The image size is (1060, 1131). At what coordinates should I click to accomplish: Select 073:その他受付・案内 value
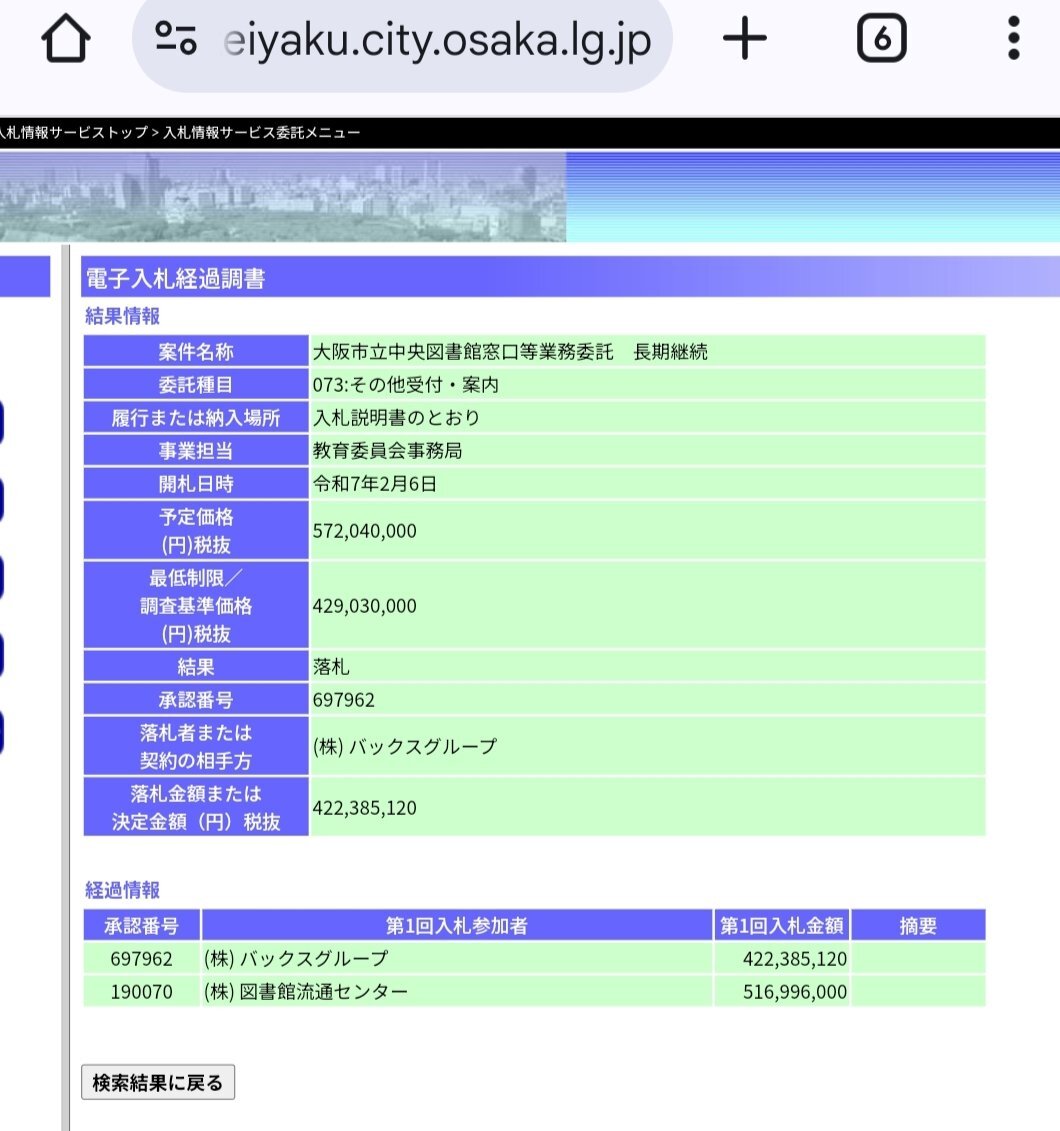(406, 384)
